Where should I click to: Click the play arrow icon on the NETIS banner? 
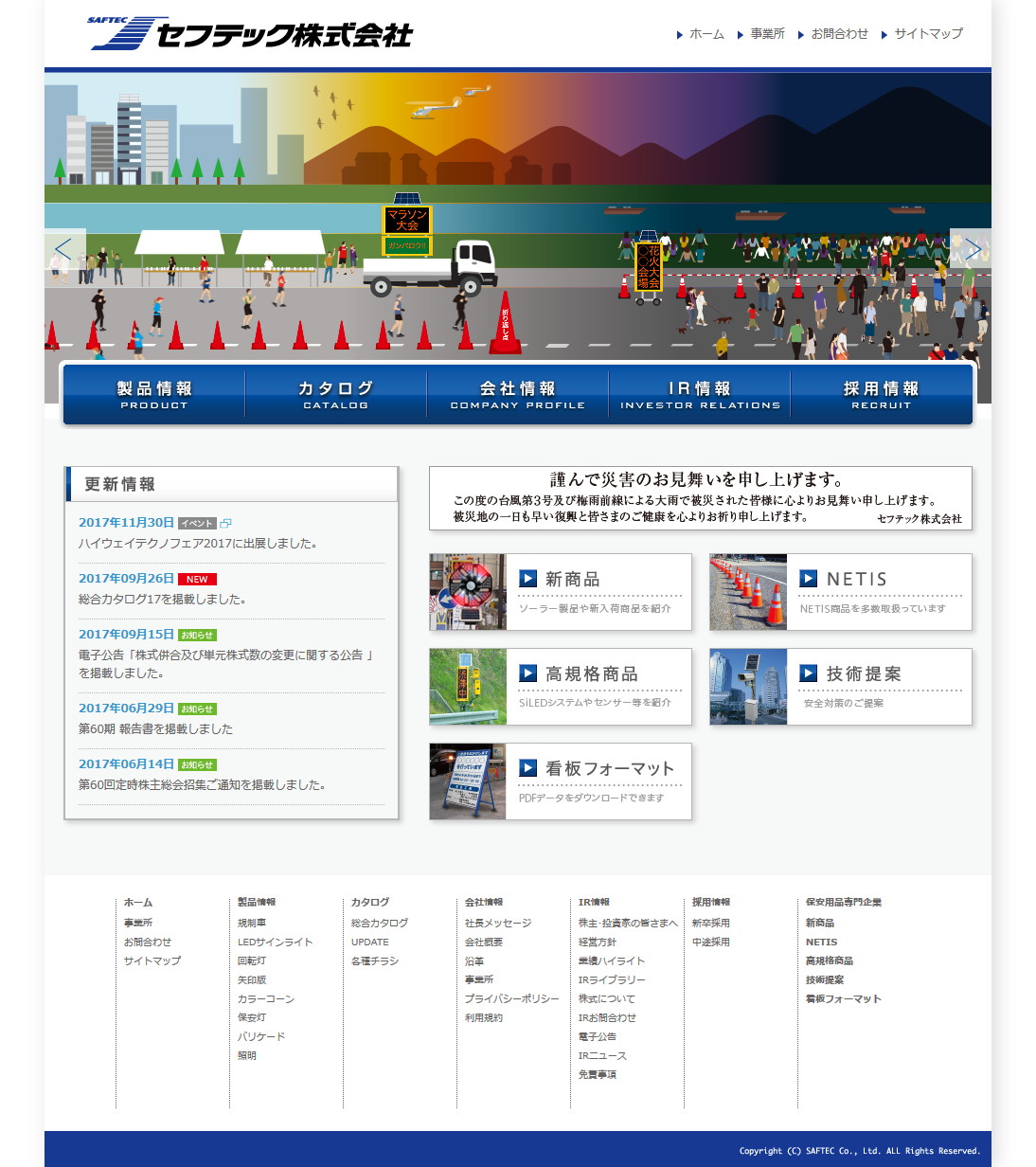810,578
